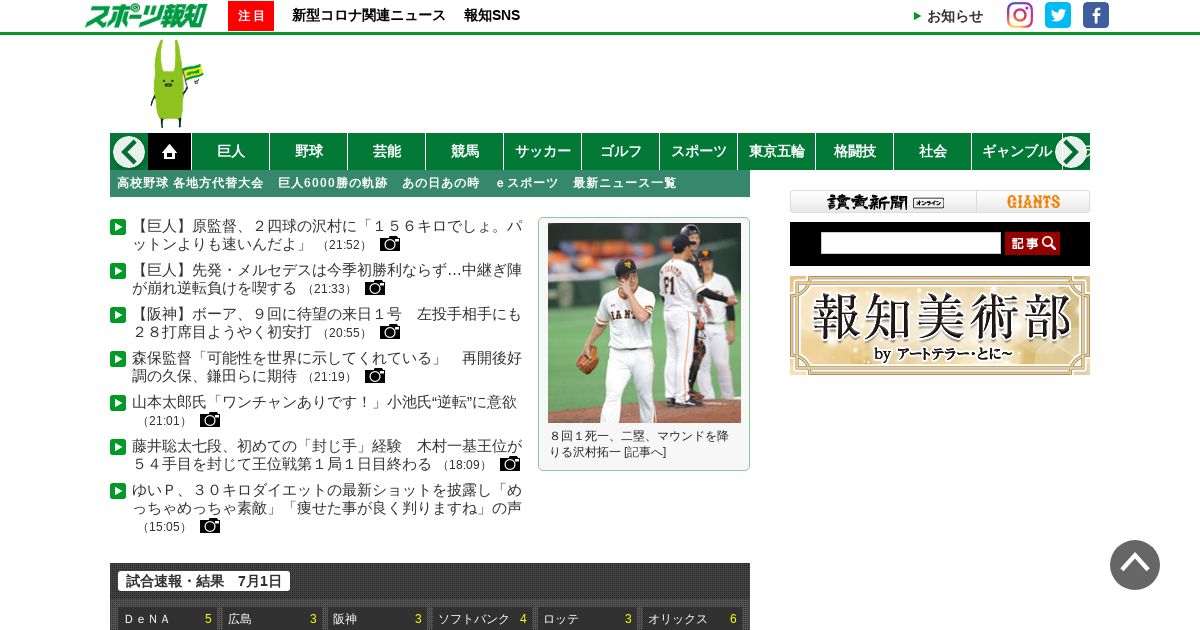
Task: Open the ゴルフ tab
Action: pos(621,151)
